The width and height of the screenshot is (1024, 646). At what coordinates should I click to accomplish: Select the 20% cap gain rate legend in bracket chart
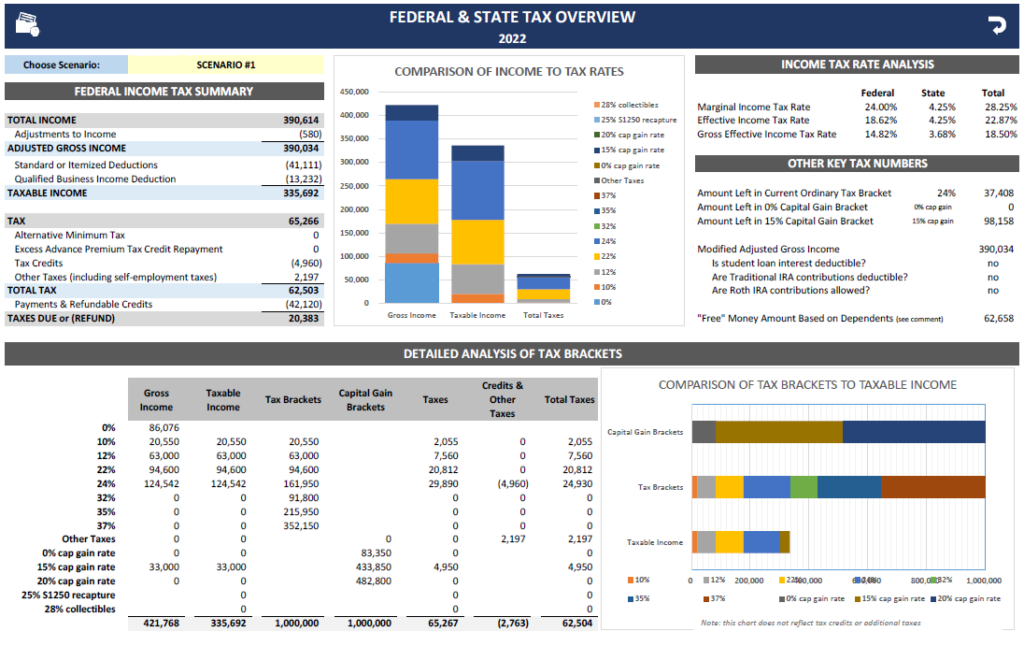pos(967,598)
